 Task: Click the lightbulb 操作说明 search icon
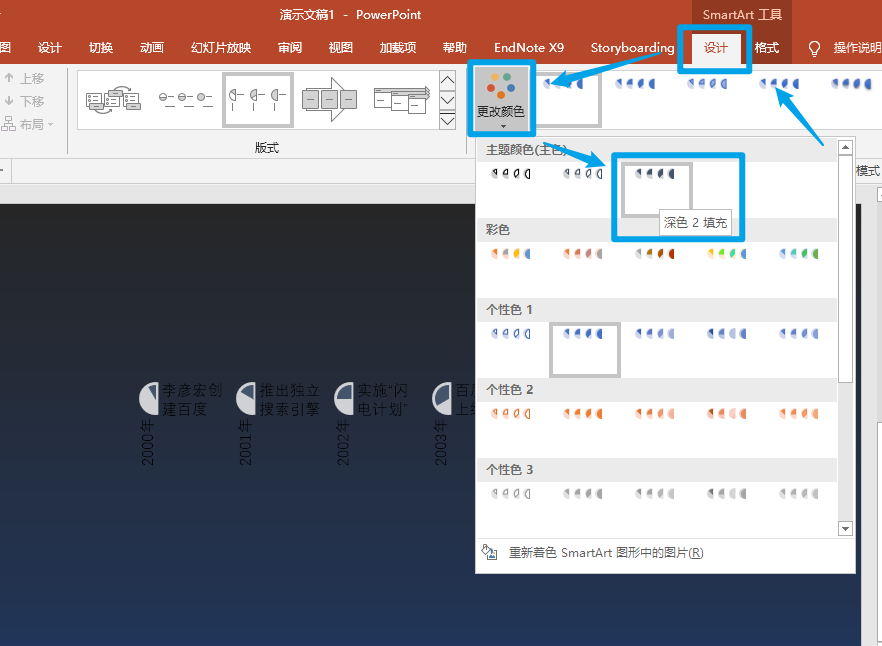814,48
